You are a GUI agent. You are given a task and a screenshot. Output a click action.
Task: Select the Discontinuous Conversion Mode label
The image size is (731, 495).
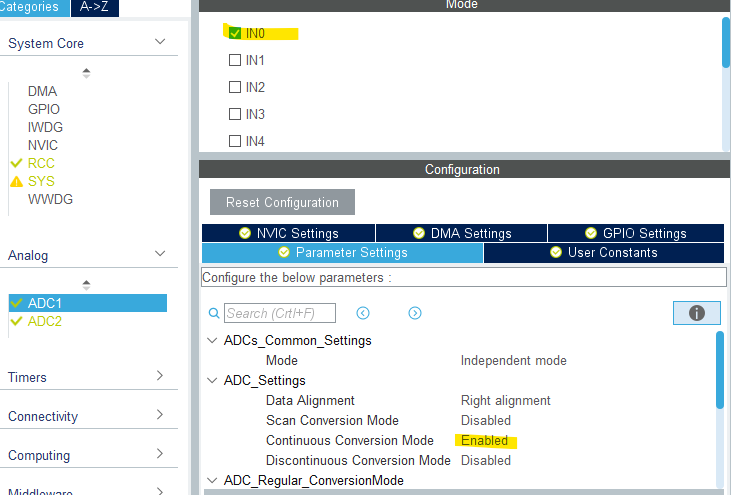click(x=358, y=461)
